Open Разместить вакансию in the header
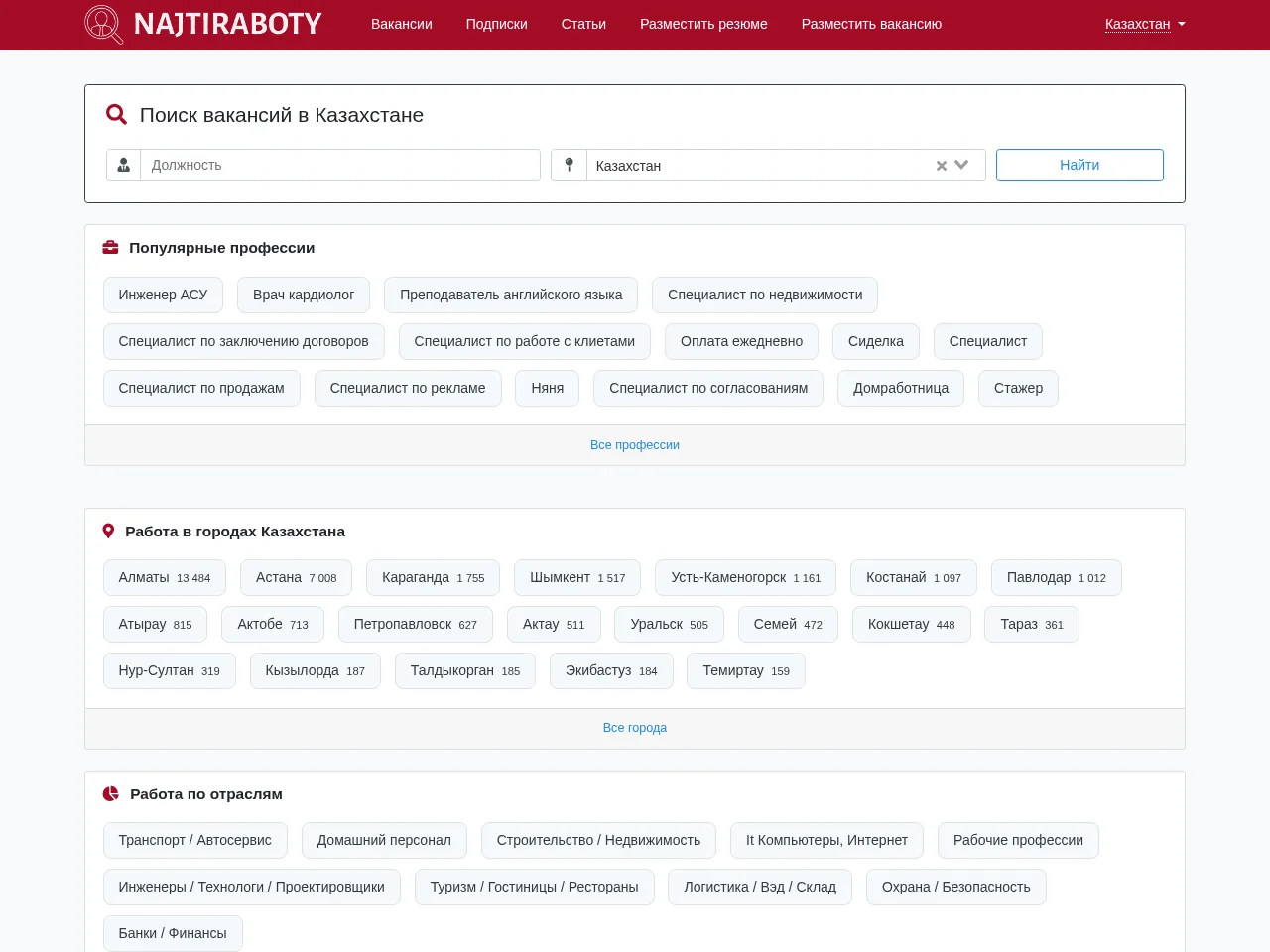 pos(871,24)
